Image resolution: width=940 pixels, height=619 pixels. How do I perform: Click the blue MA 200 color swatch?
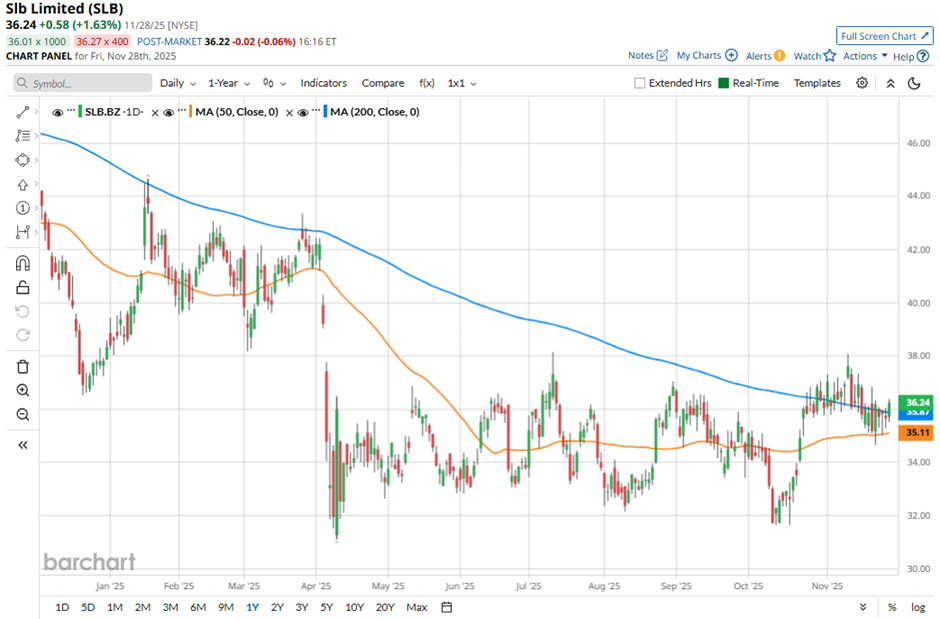click(326, 112)
